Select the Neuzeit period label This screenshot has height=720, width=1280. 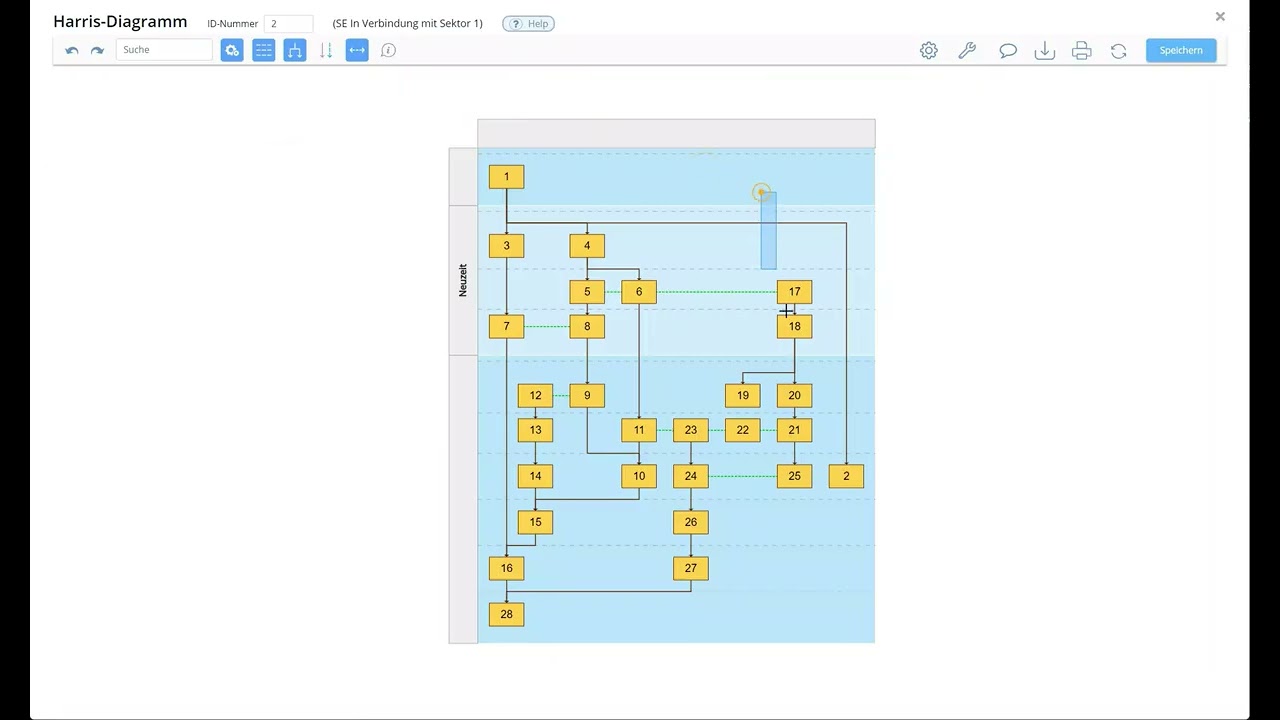pos(463,280)
